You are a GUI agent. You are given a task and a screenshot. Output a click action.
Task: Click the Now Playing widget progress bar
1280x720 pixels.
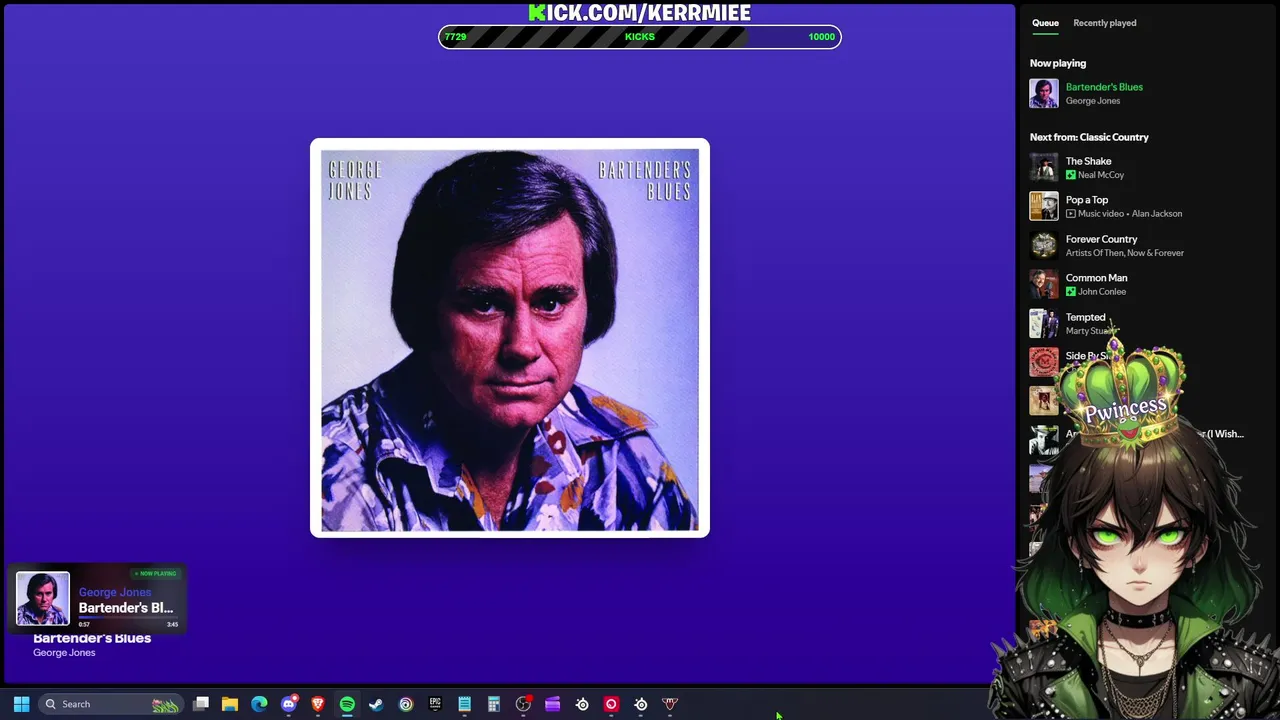128,618
